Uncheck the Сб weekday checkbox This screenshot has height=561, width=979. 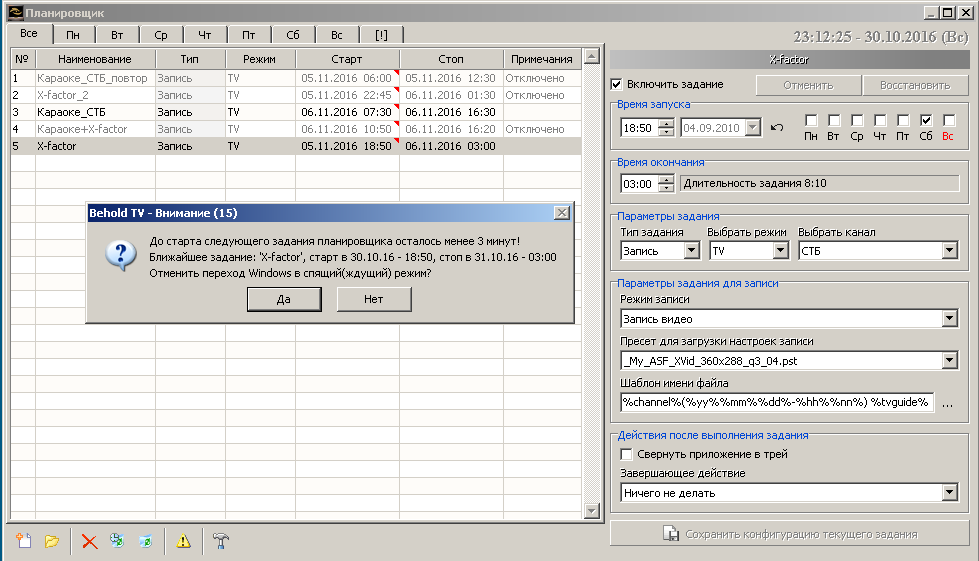[926, 120]
